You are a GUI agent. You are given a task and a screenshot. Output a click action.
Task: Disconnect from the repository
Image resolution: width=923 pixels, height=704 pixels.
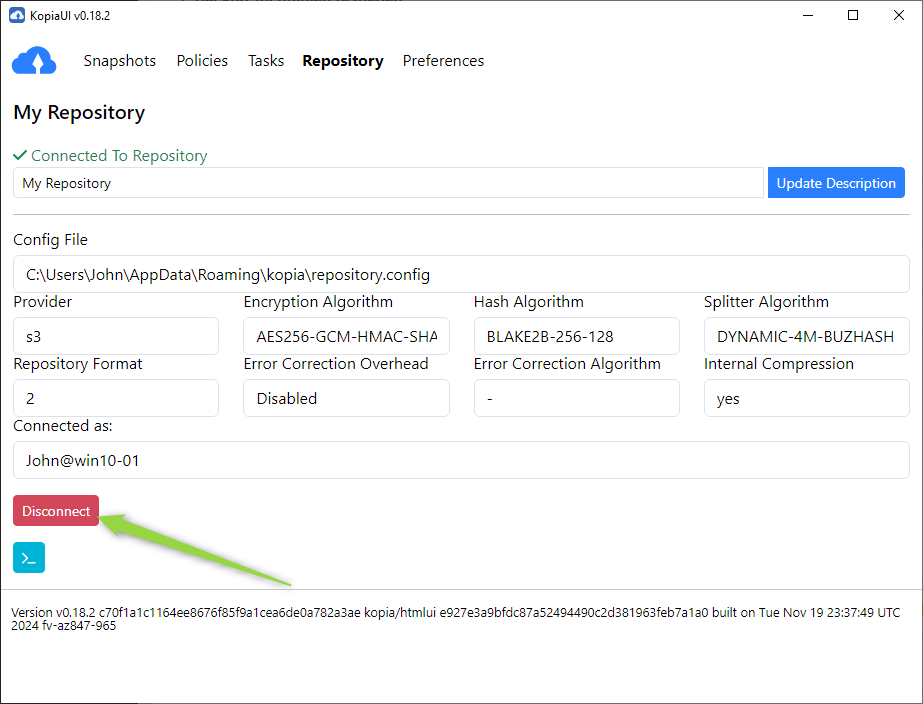pos(56,511)
